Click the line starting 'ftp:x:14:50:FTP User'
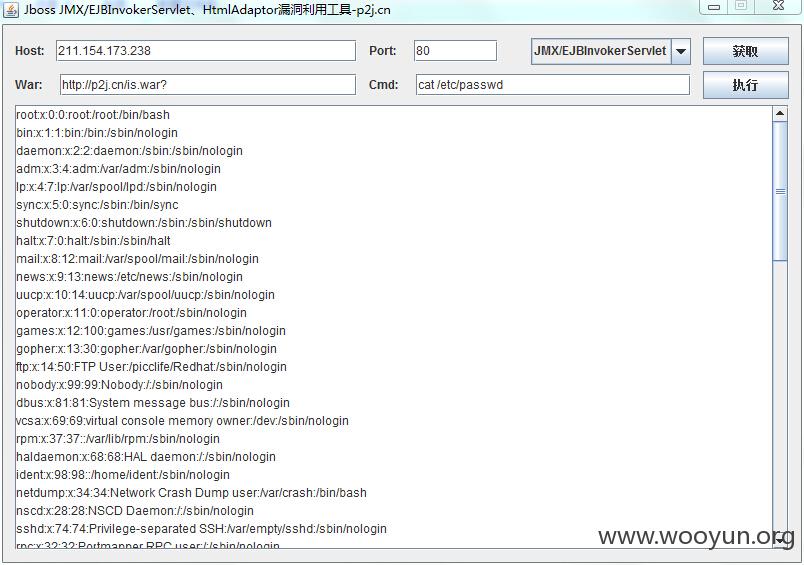The width and height of the screenshot is (804, 565). point(151,367)
